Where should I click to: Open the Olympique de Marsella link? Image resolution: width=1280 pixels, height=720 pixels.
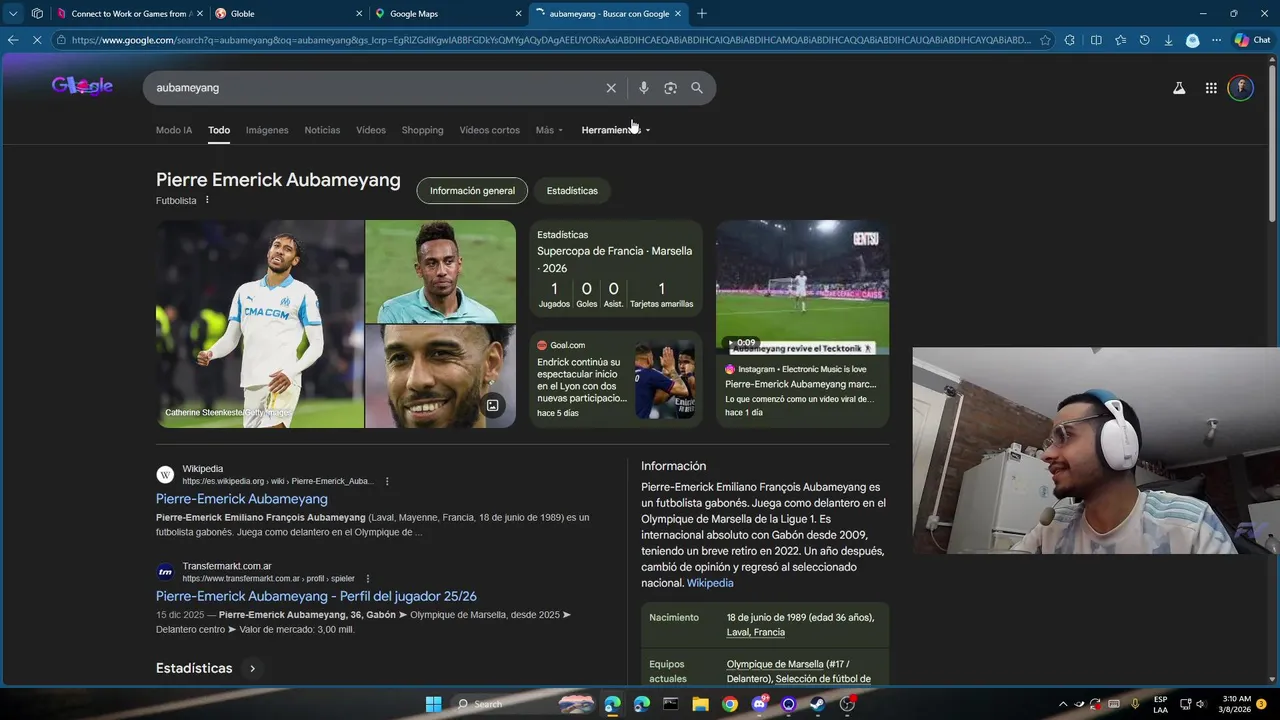pyautogui.click(x=775, y=664)
